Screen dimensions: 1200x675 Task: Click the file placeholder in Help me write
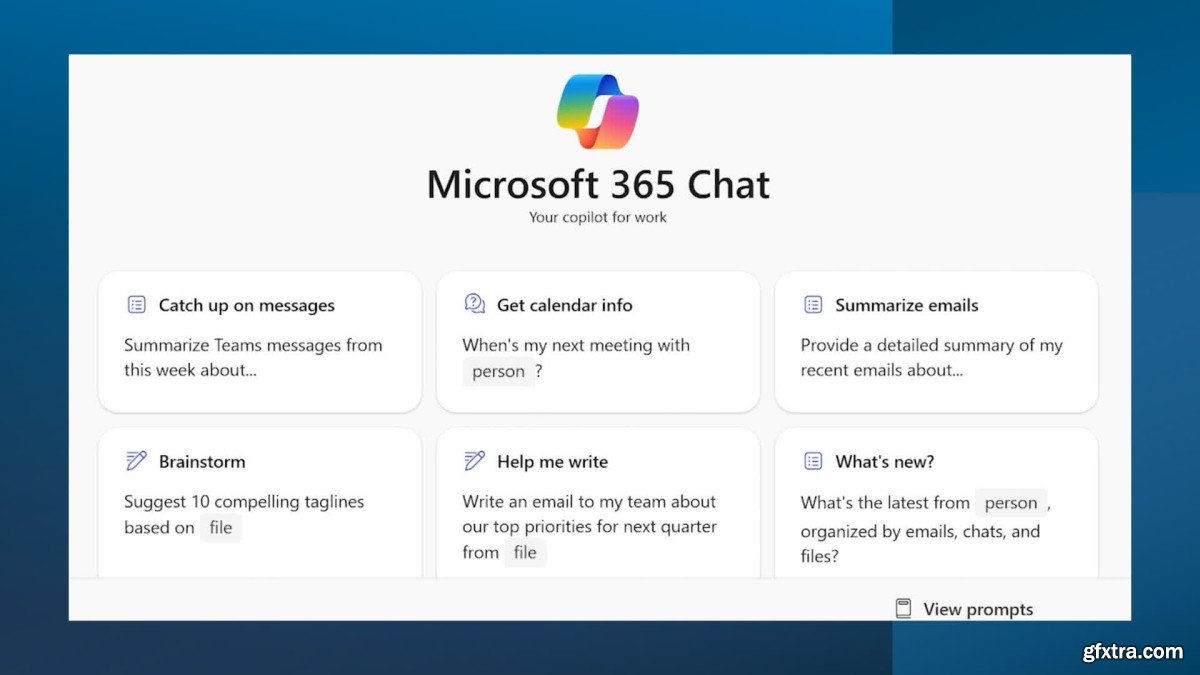point(525,552)
